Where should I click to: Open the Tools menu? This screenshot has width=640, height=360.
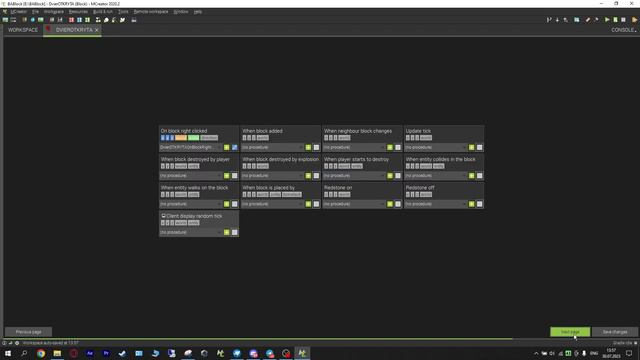click(123, 12)
